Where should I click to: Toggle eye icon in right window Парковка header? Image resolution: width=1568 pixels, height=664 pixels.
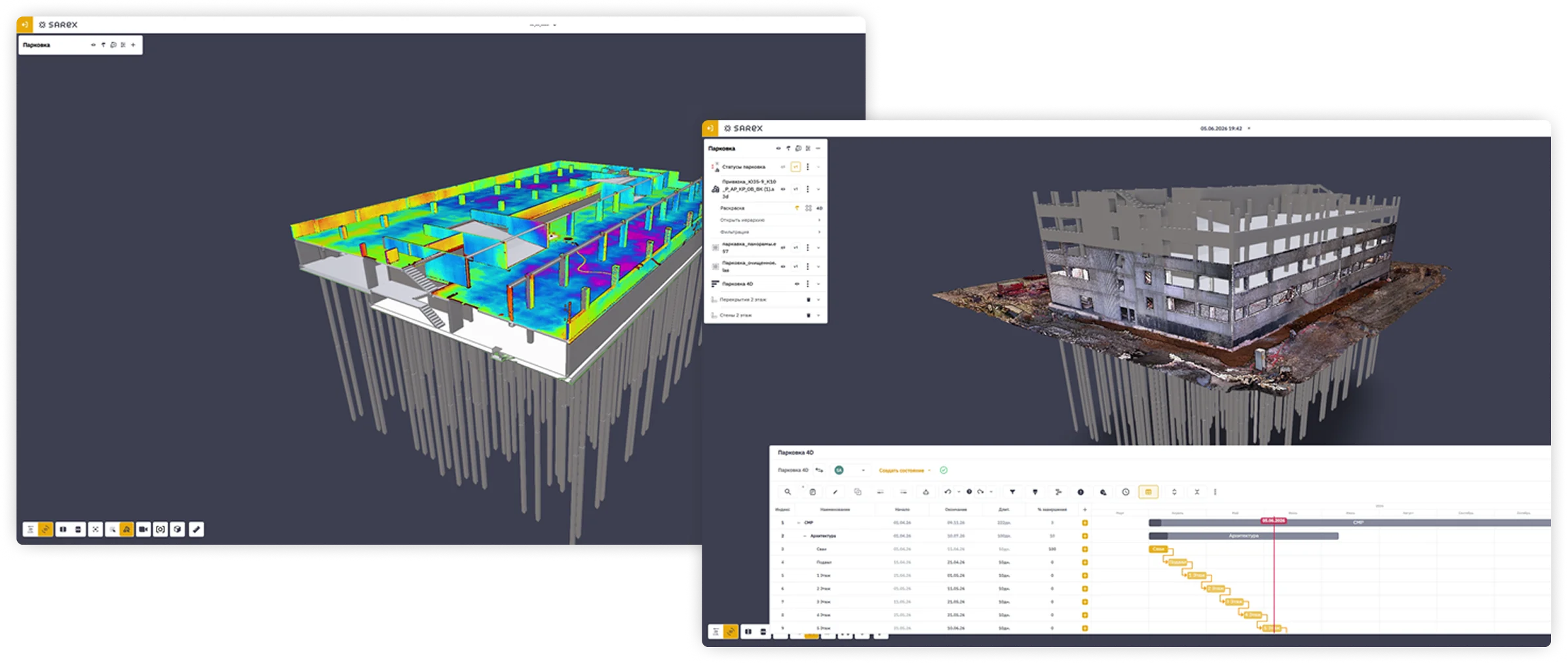click(x=778, y=148)
